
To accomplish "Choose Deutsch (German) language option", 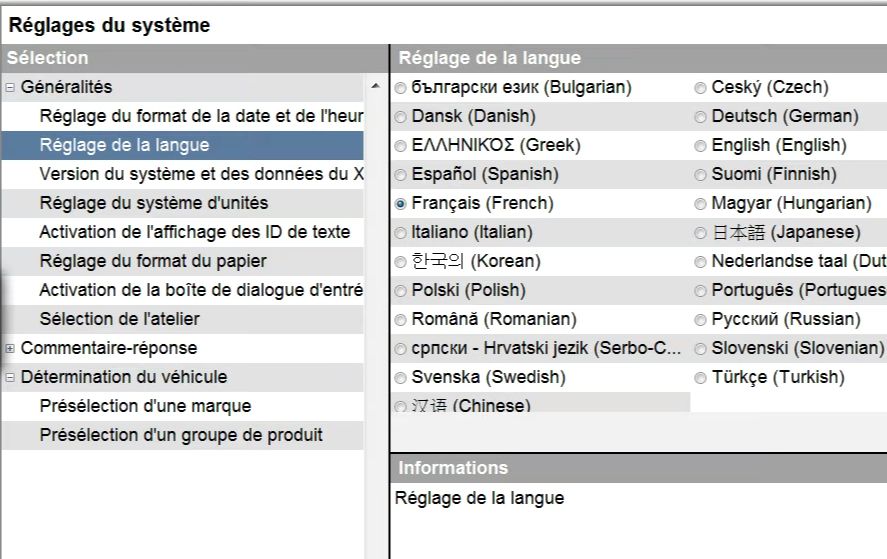I will [x=700, y=117].
